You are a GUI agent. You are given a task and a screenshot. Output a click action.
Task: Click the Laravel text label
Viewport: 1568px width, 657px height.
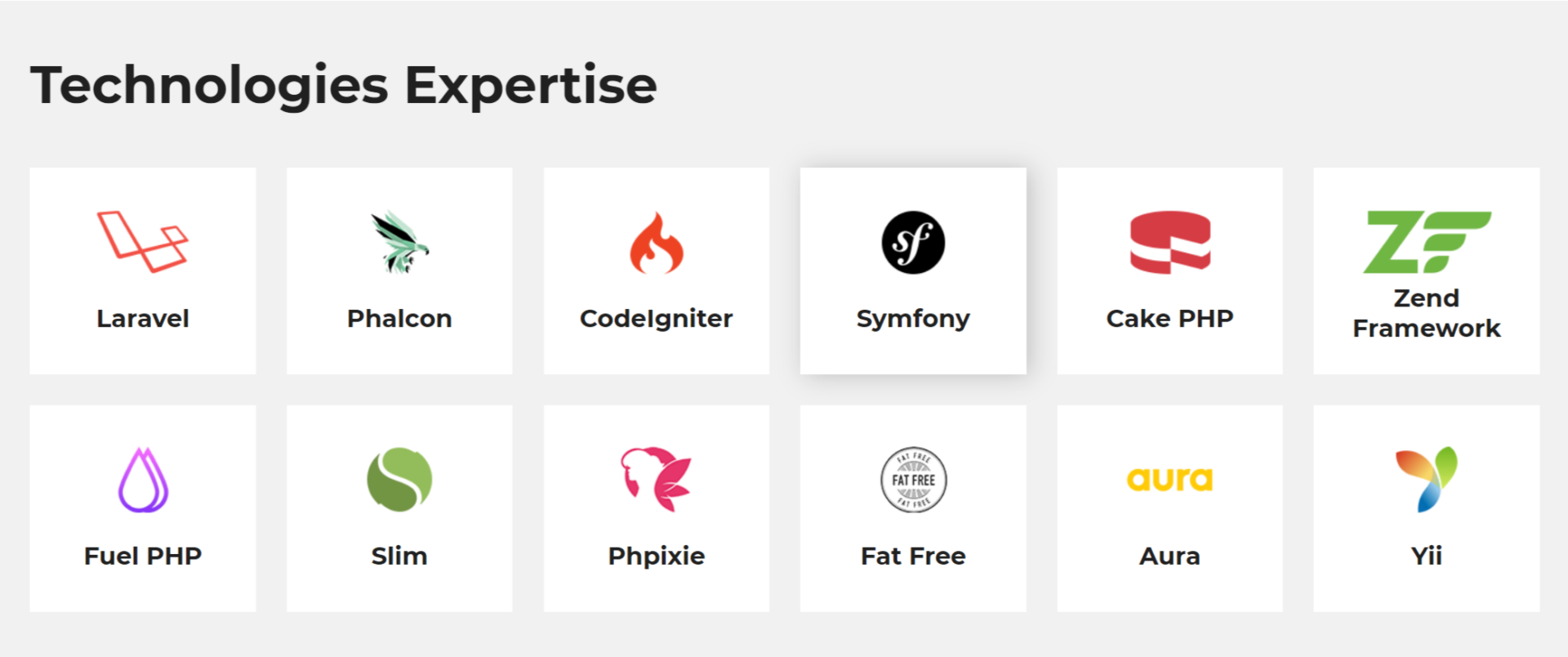(x=143, y=319)
